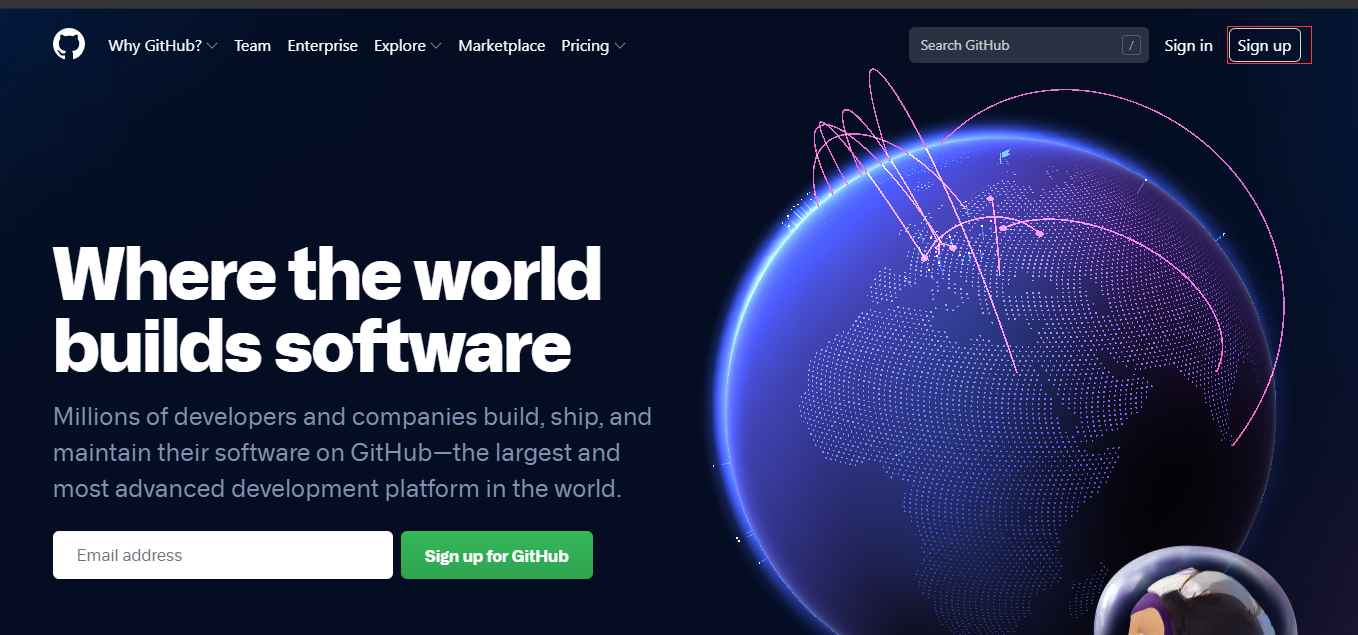Expand the Explore dropdown
The height and width of the screenshot is (635, 1358).
tap(407, 46)
